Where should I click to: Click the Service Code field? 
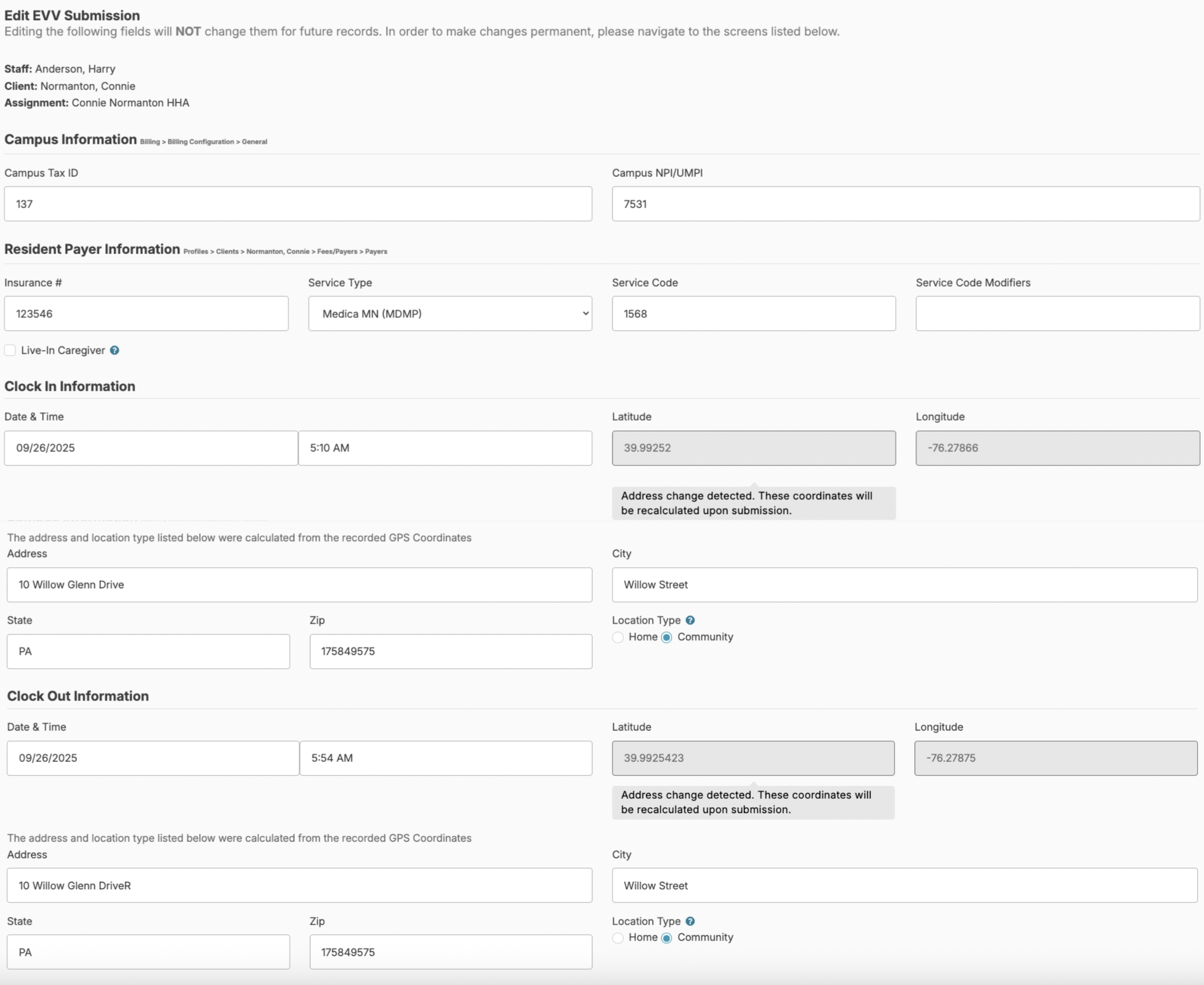(x=753, y=313)
